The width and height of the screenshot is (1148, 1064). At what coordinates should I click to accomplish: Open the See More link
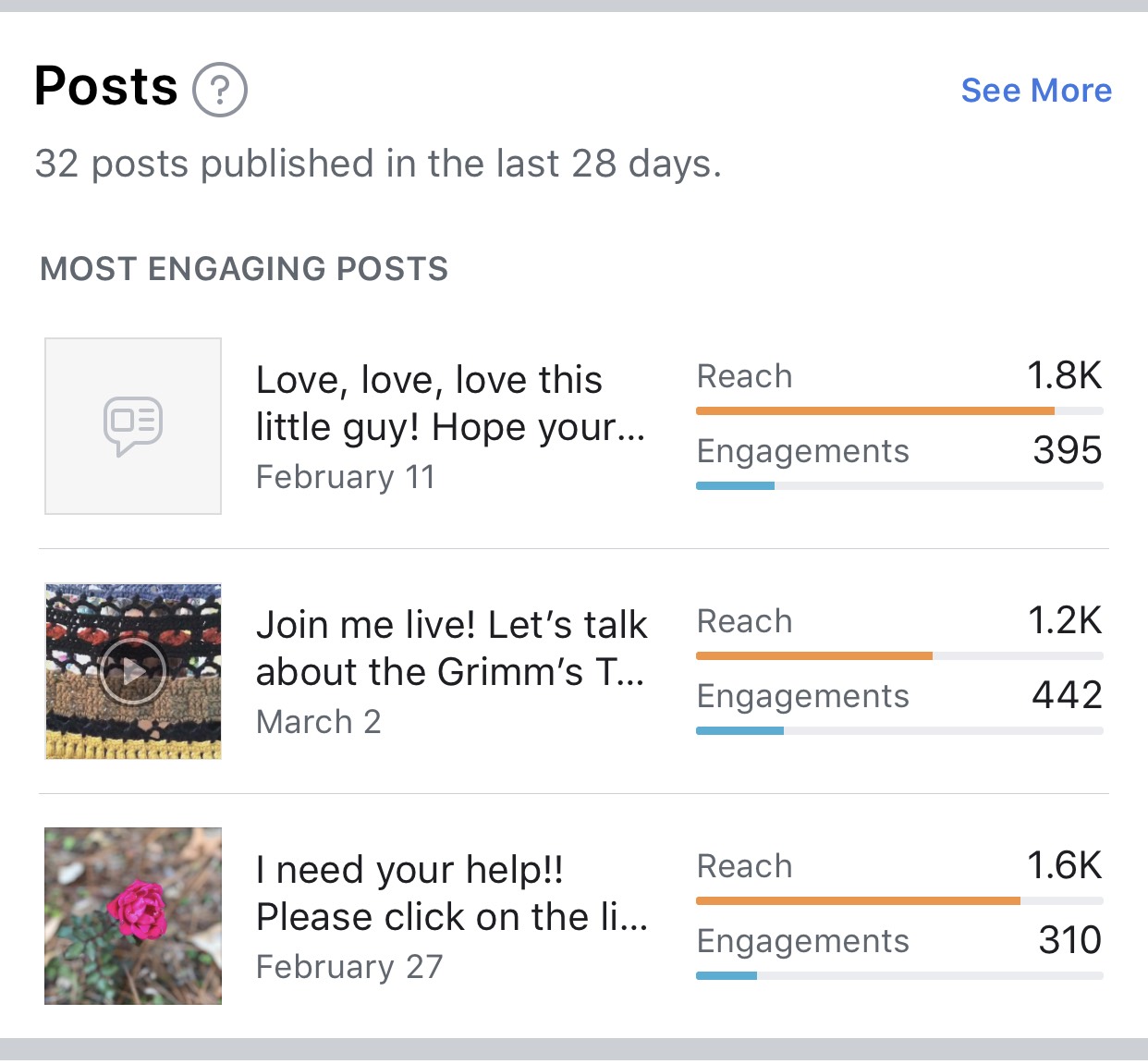[x=1036, y=90]
